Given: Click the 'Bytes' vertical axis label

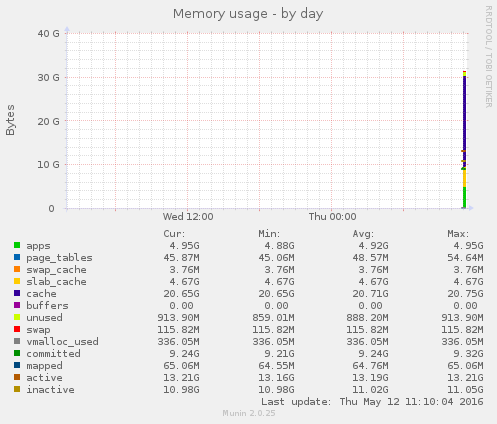Looking at the screenshot, I should [11, 120].
